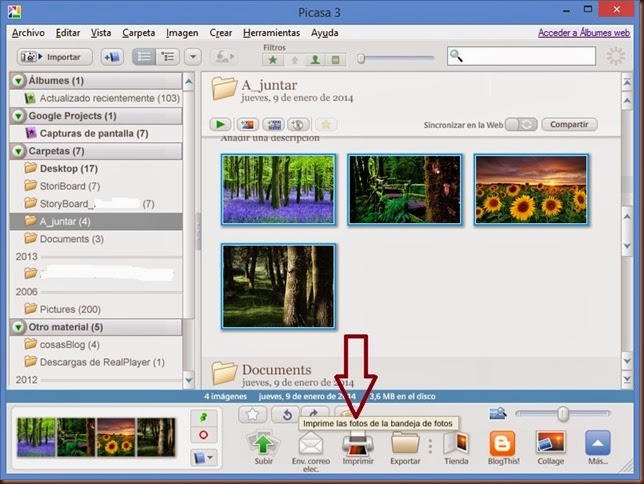644x484 pixels.
Task: Select Capturas de pantalla project
Action: point(96,134)
